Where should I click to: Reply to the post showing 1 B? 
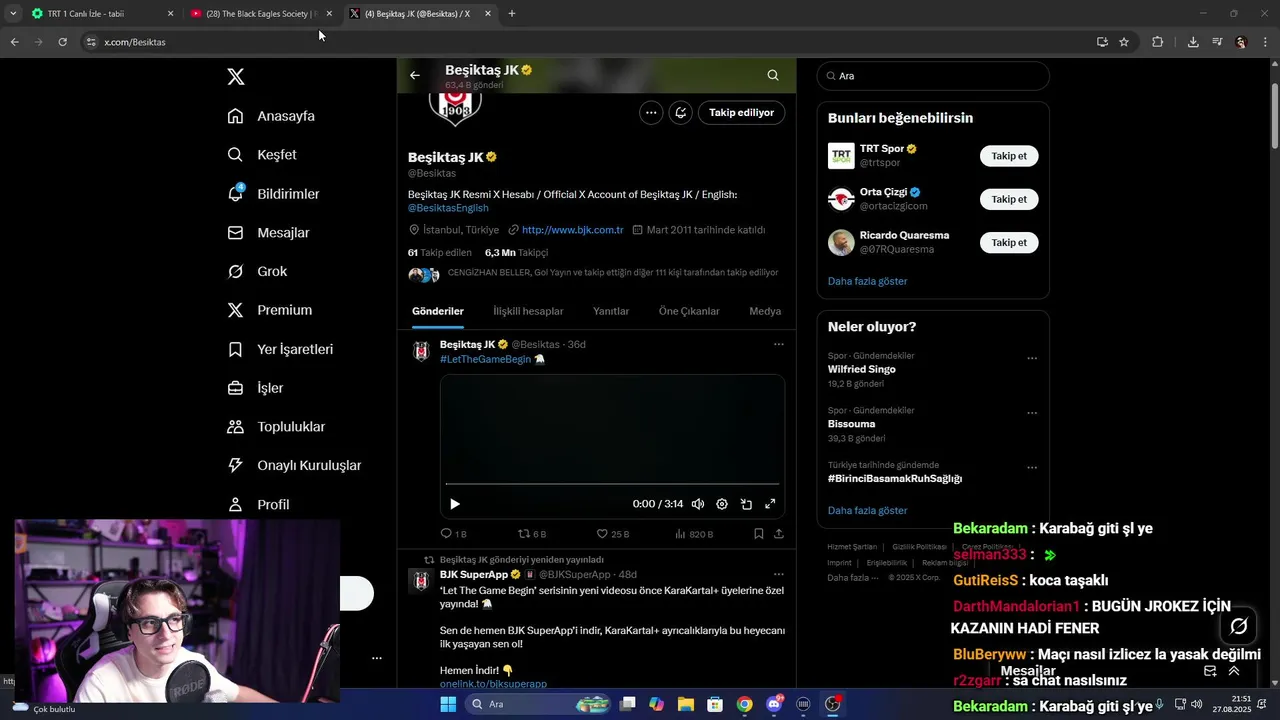(x=453, y=534)
